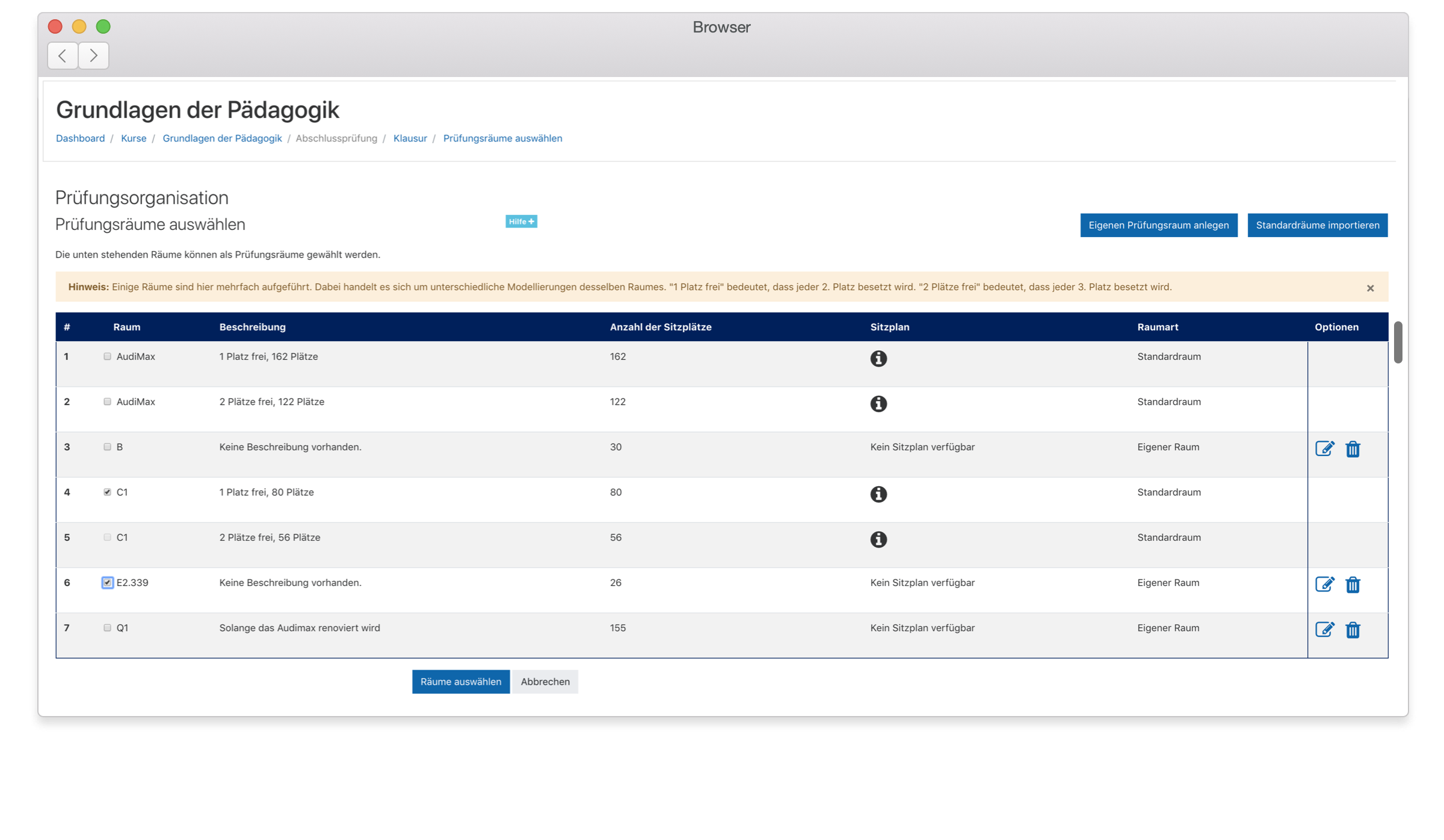The image size is (1444, 840).
Task: Expand the Hilfe help section
Action: [521, 221]
